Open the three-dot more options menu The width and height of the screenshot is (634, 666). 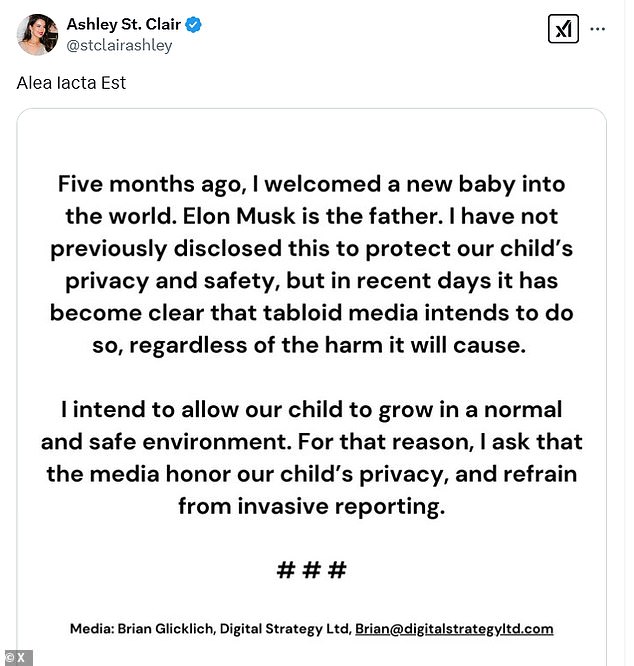pos(598,29)
